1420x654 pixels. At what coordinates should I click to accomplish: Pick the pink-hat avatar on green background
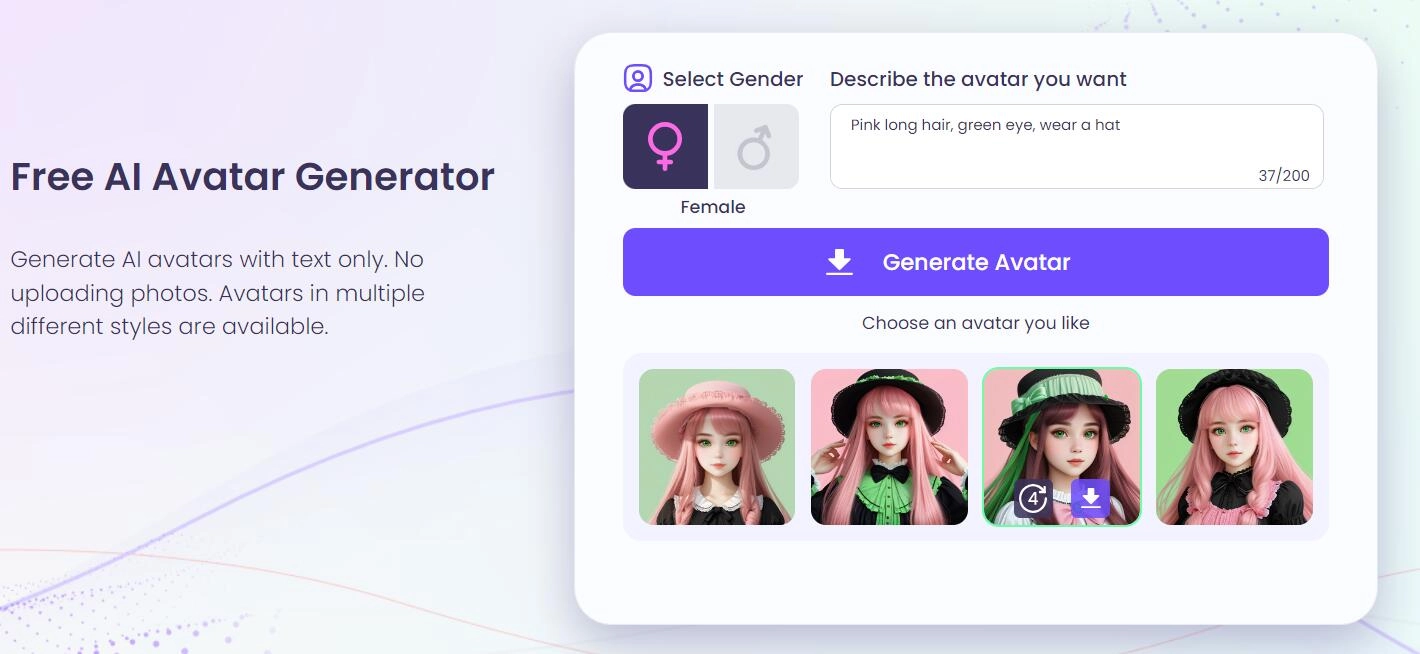tap(717, 447)
